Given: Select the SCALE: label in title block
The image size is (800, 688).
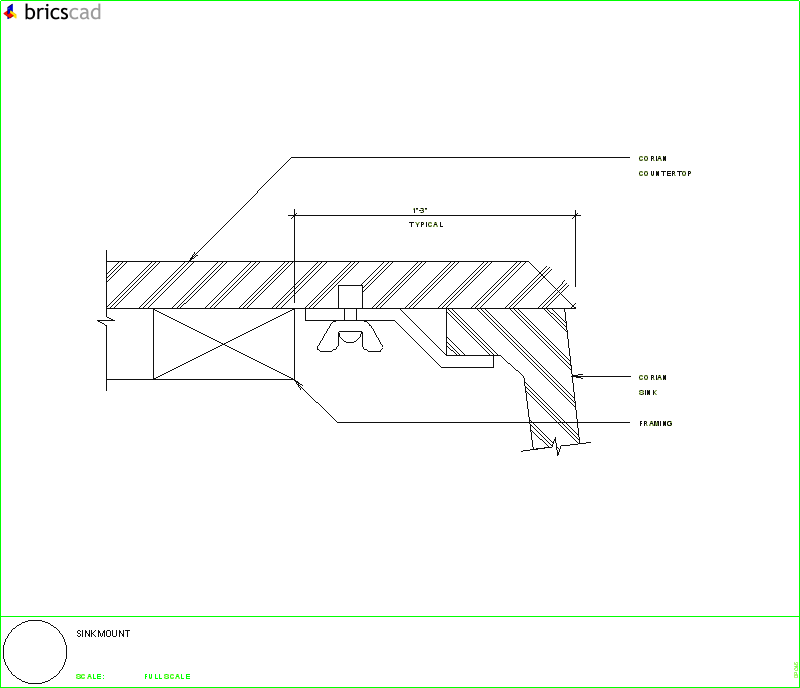Looking at the screenshot, I should pyautogui.click(x=90, y=677).
